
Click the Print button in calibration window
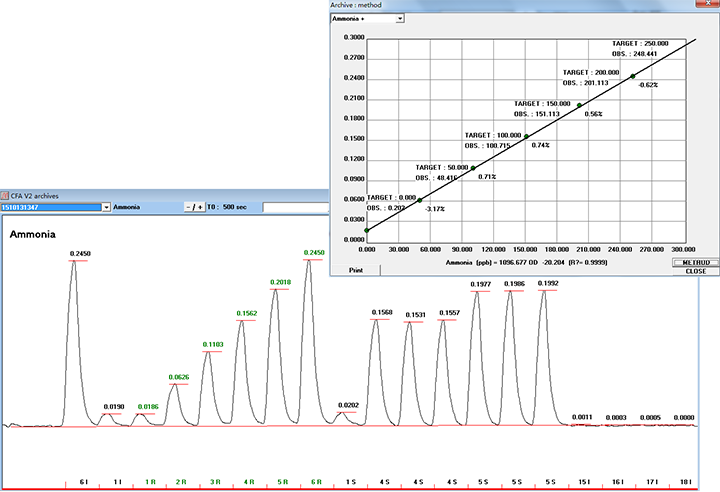(x=355, y=270)
